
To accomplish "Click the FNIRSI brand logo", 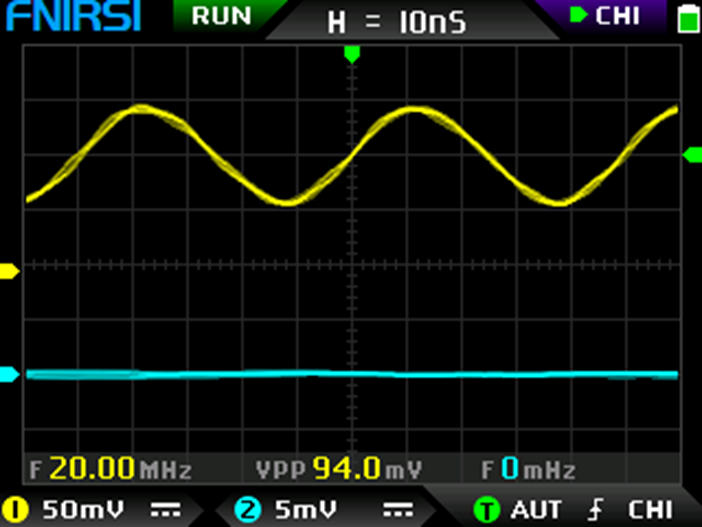I will (71, 17).
